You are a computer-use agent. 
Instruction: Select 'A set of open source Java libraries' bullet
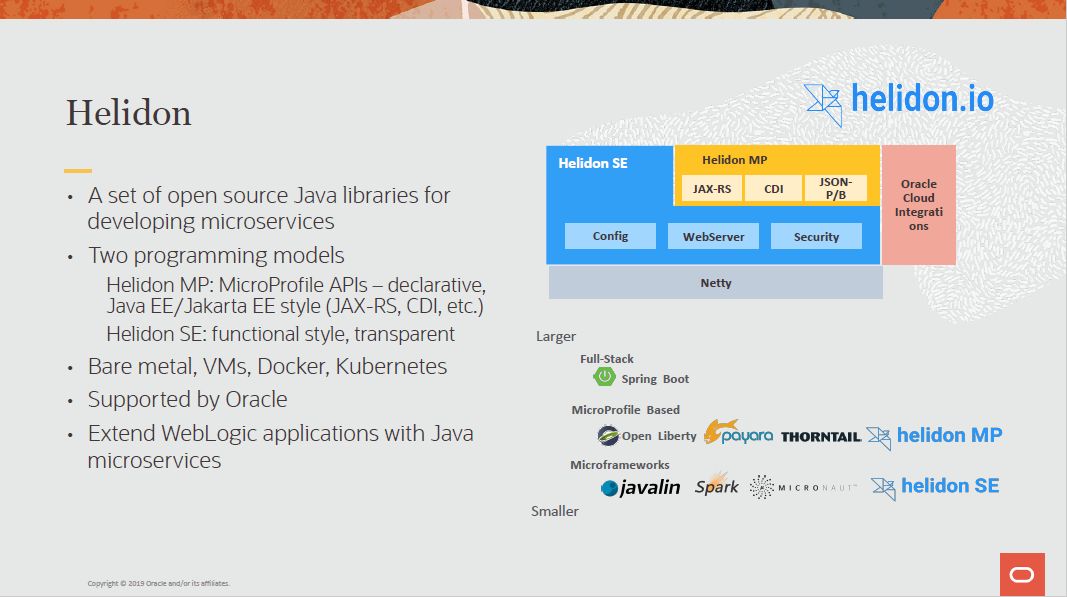(269, 208)
